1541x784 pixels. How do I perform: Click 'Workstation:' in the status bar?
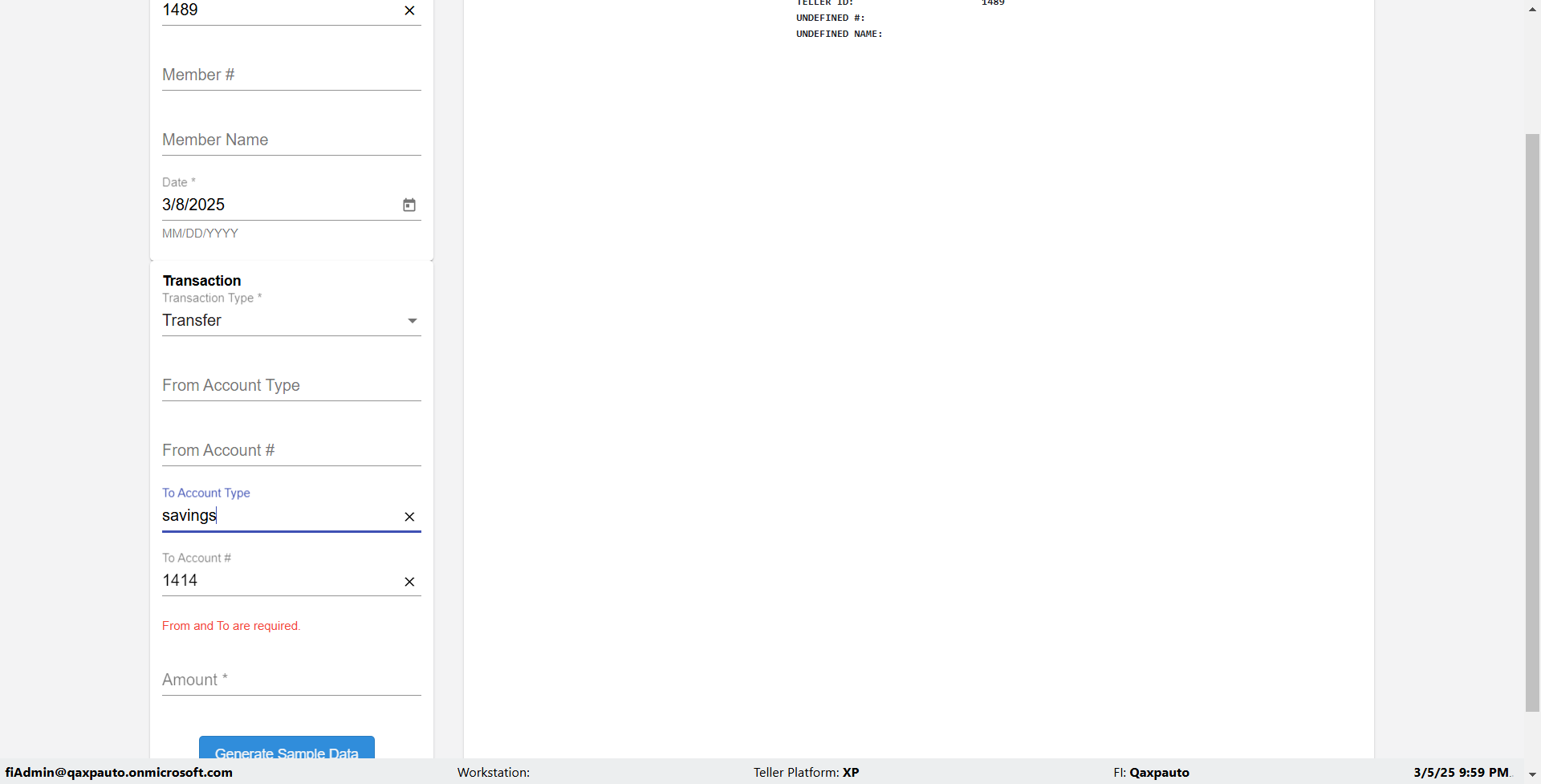[x=494, y=772]
